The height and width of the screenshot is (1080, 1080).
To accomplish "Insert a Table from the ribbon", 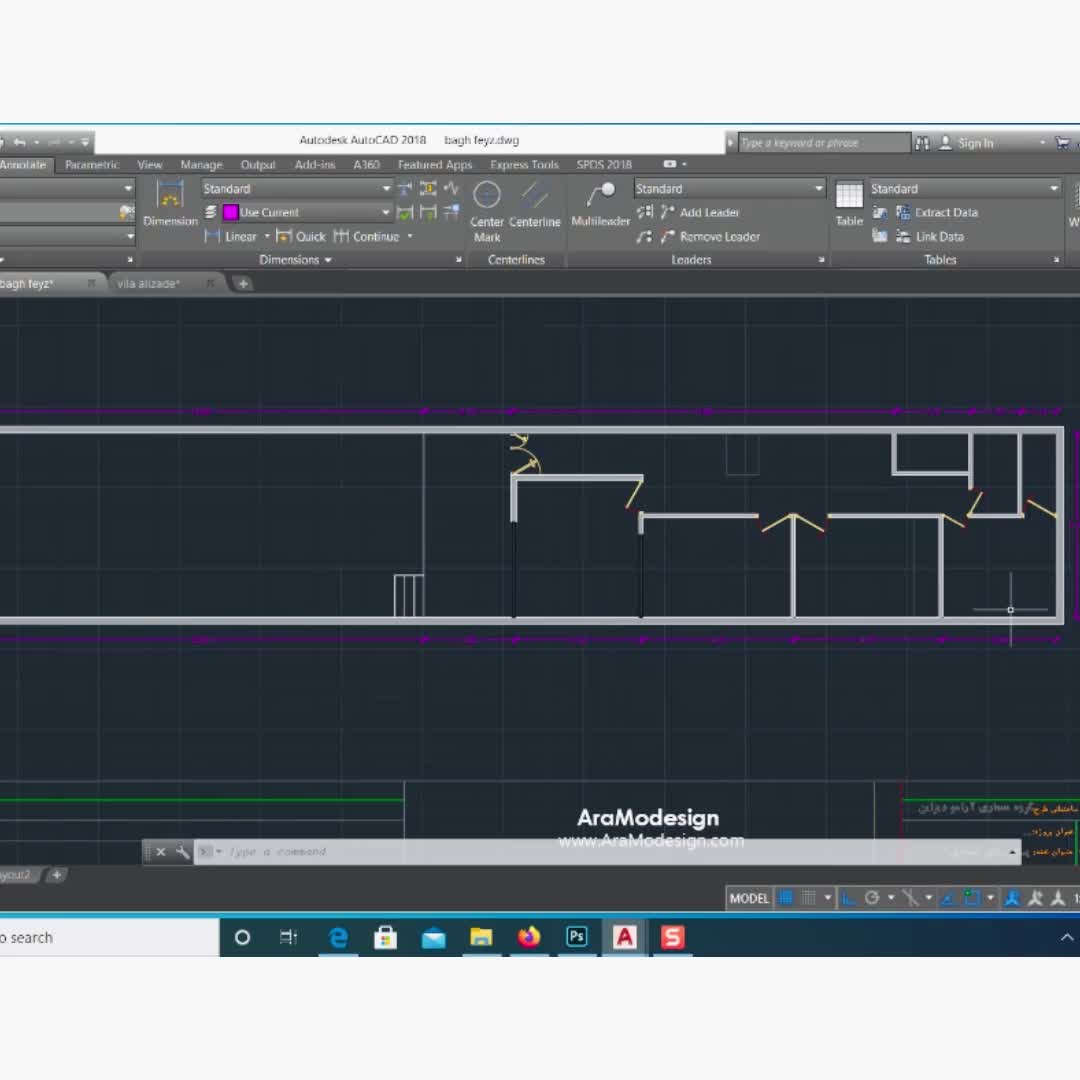I will [x=849, y=204].
